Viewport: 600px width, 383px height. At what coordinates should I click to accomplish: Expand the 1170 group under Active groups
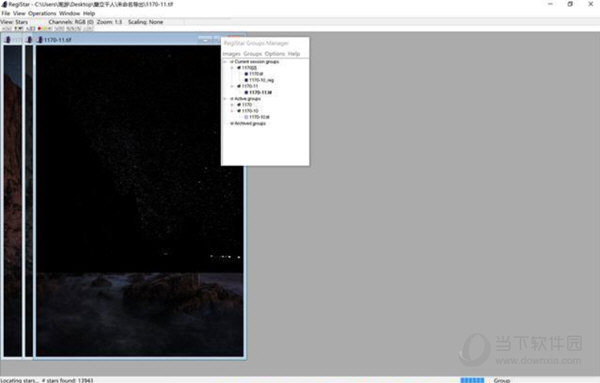tap(232, 105)
